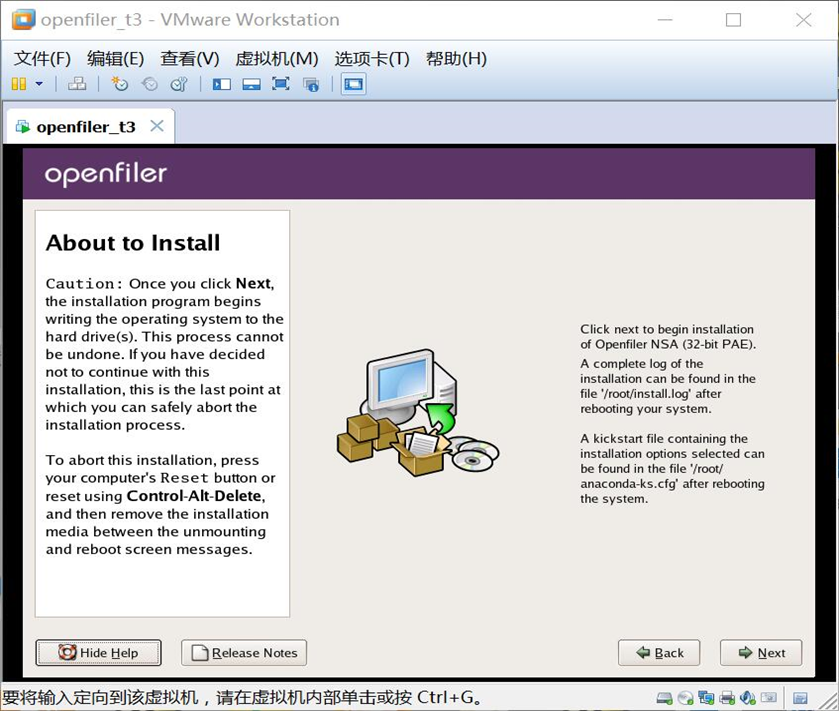
Task: Click the 'About to Install' heading
Action: 133,243
